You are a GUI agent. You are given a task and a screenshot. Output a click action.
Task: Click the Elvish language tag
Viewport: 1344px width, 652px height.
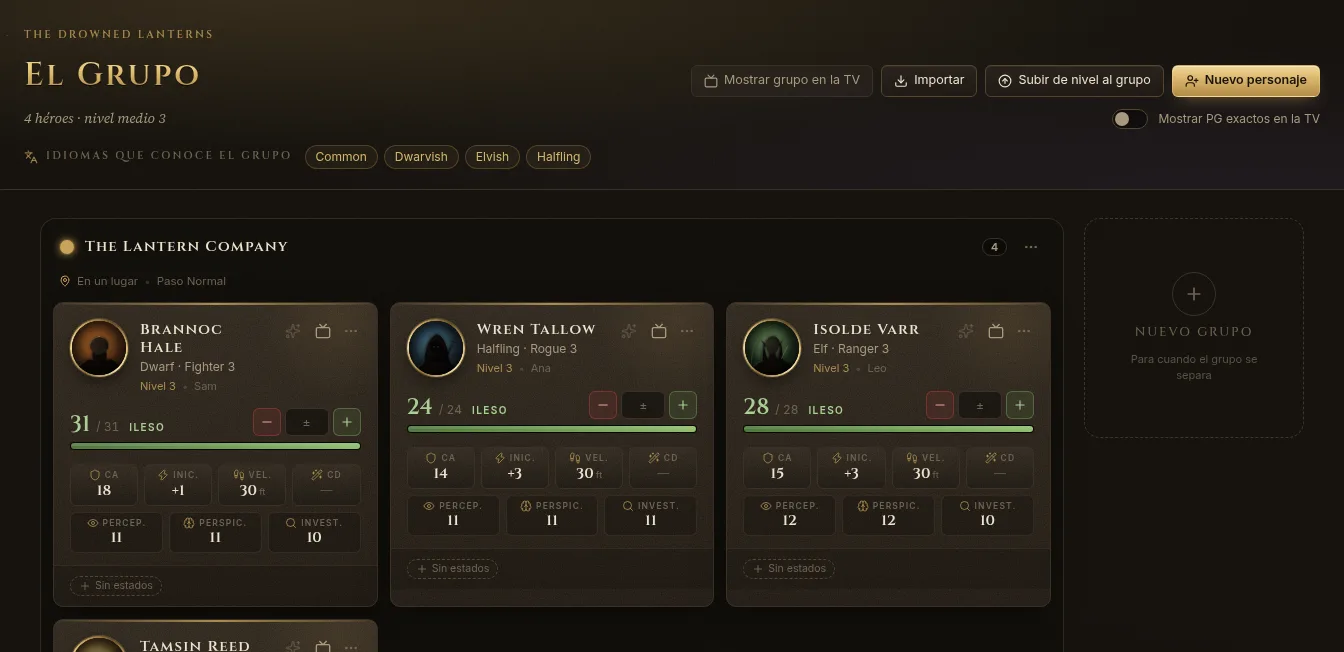[492, 157]
